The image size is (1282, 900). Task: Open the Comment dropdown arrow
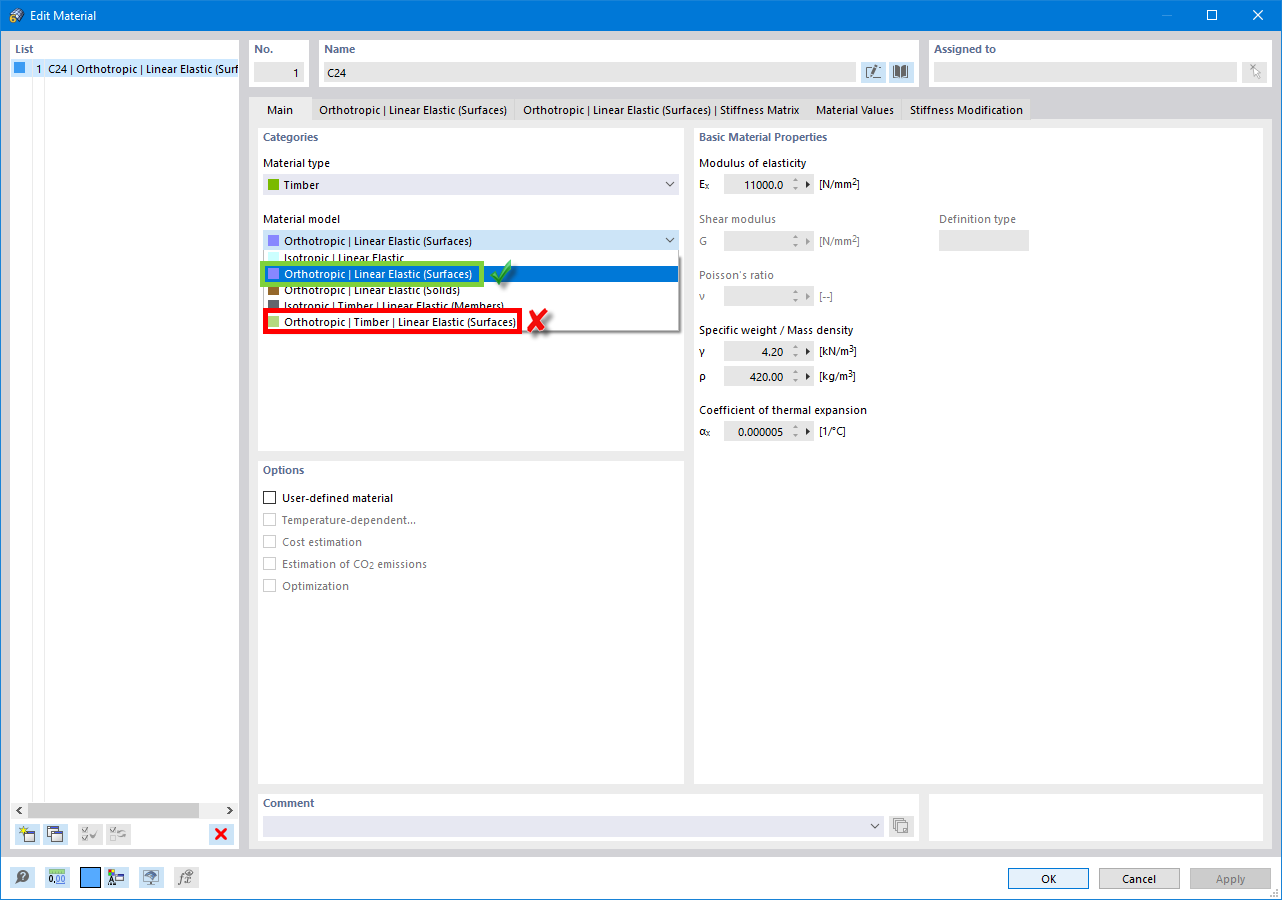click(x=875, y=826)
